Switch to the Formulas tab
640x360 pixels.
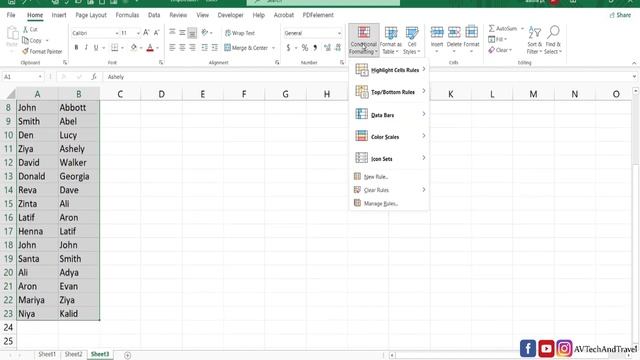tap(127, 15)
